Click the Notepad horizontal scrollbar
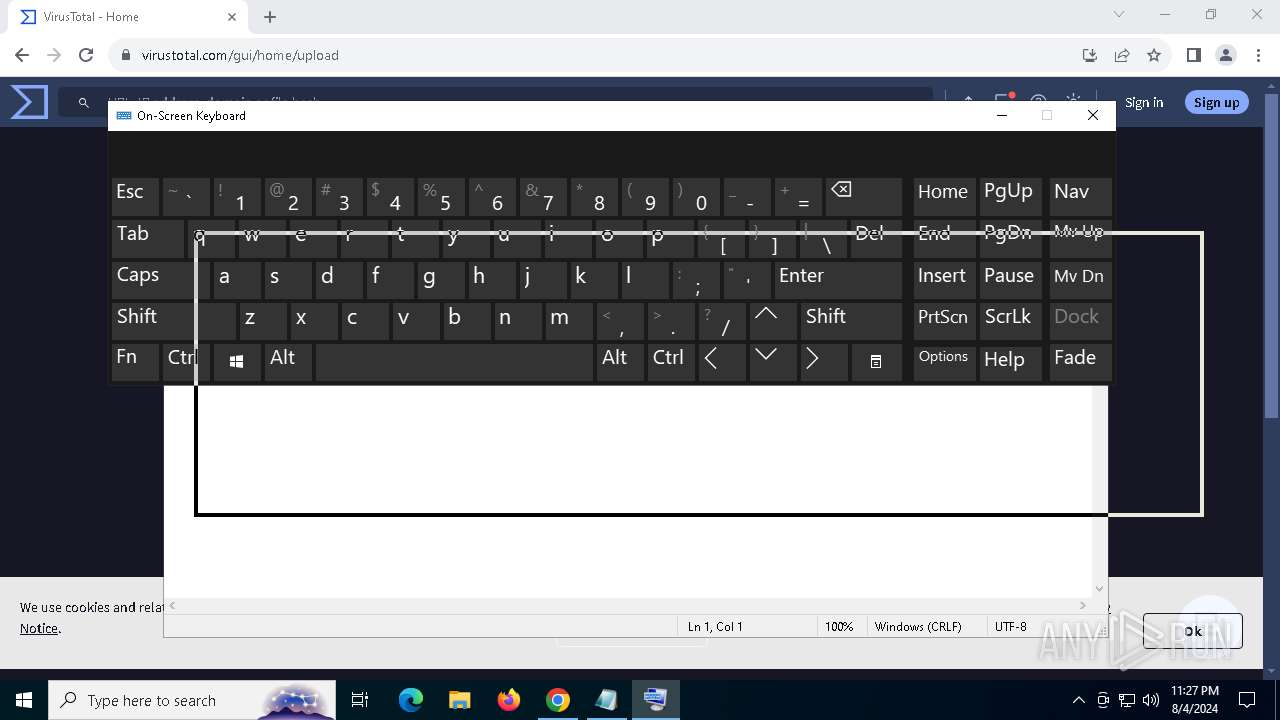 [x=628, y=606]
